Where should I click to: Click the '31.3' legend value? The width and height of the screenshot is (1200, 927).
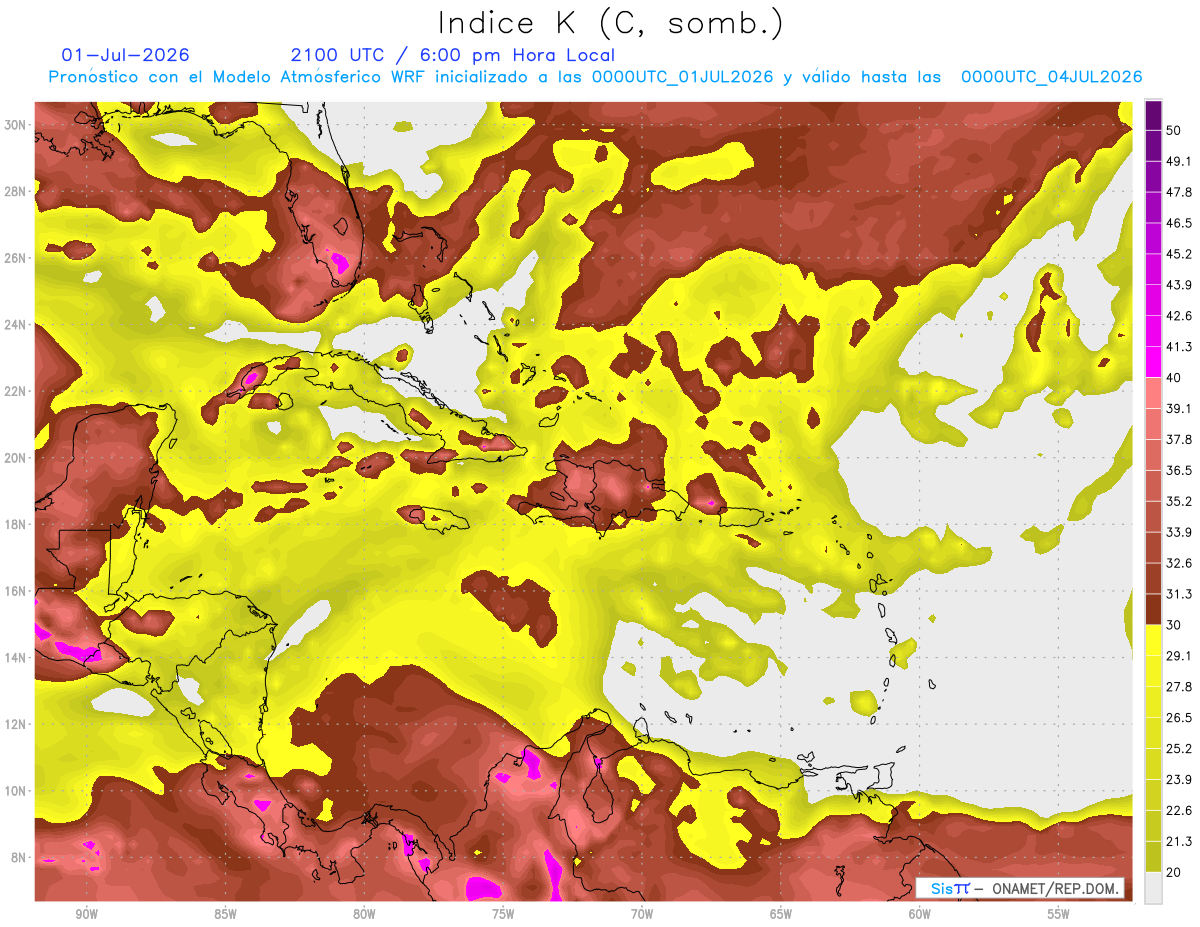(1178, 594)
